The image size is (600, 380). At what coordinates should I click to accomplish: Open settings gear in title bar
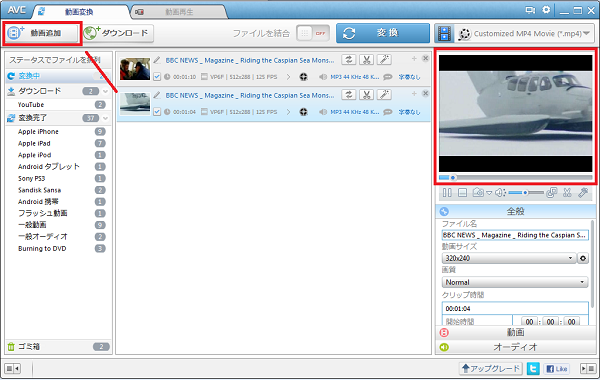click(x=546, y=10)
